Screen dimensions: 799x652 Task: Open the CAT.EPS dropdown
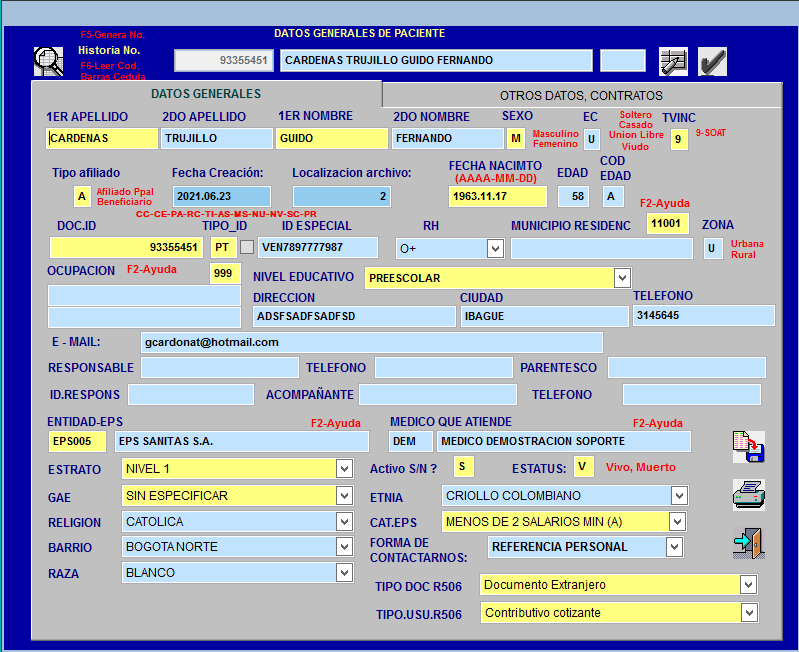click(x=677, y=522)
